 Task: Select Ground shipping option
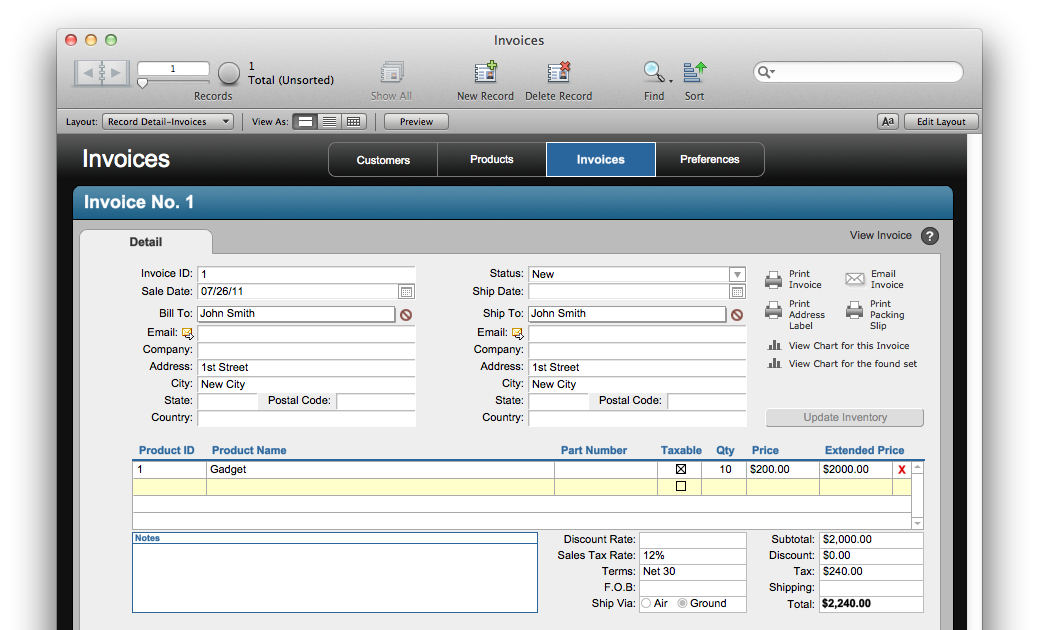pyautogui.click(x=683, y=604)
